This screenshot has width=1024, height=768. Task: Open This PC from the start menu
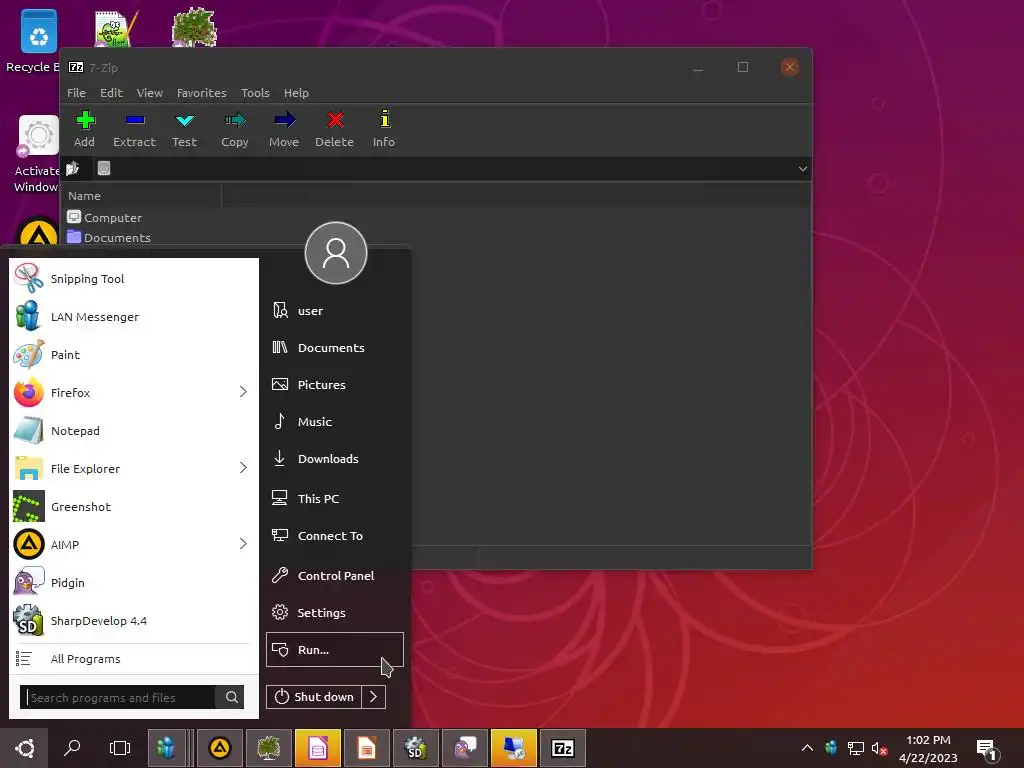coord(334,498)
